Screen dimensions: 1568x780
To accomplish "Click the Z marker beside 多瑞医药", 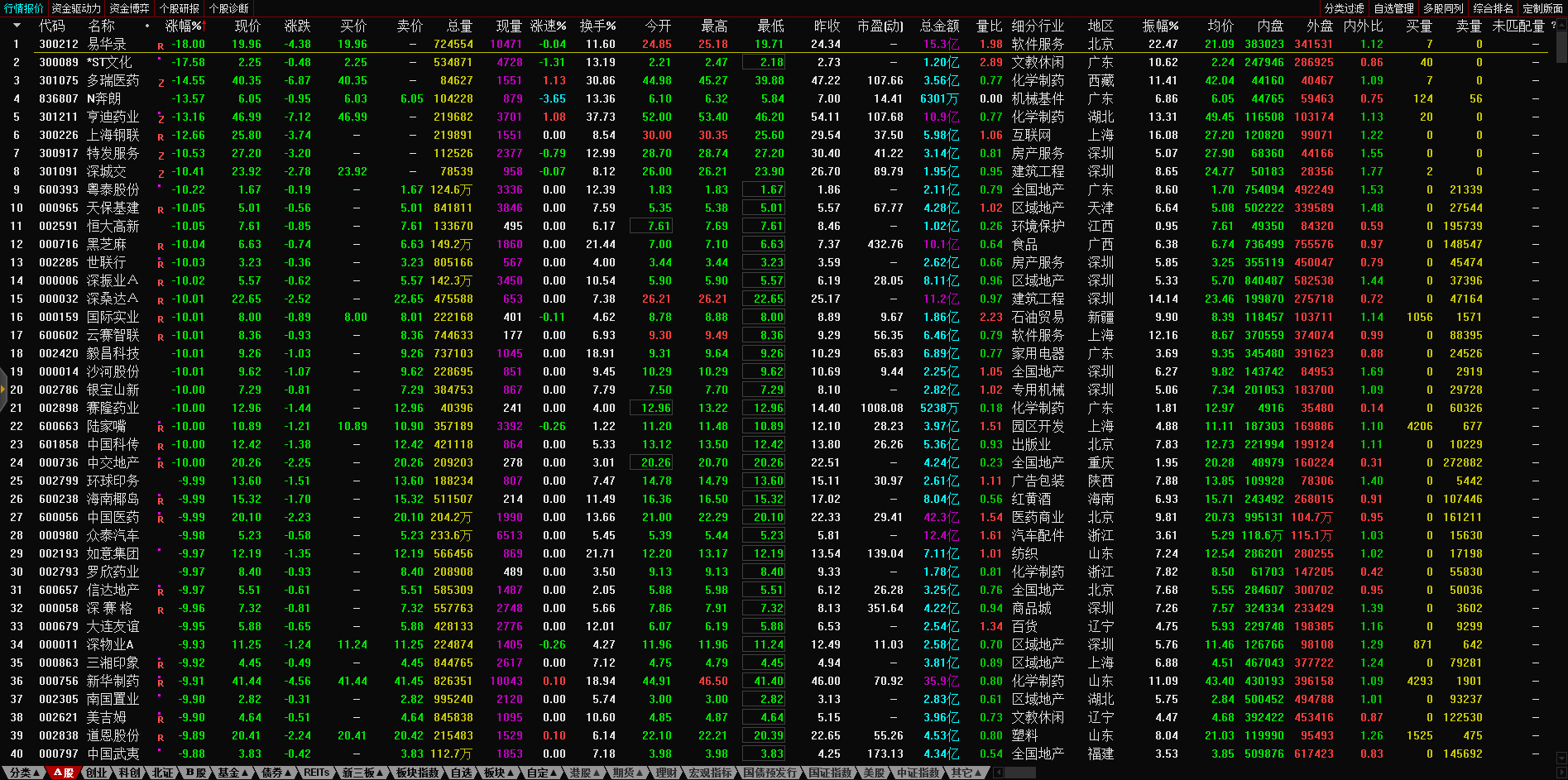I will click(x=161, y=83).
